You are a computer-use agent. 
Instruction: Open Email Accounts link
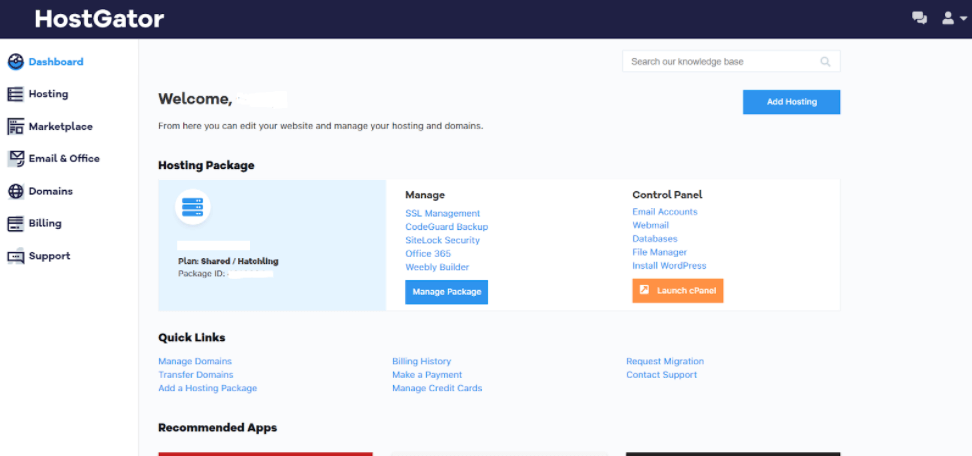tap(665, 212)
